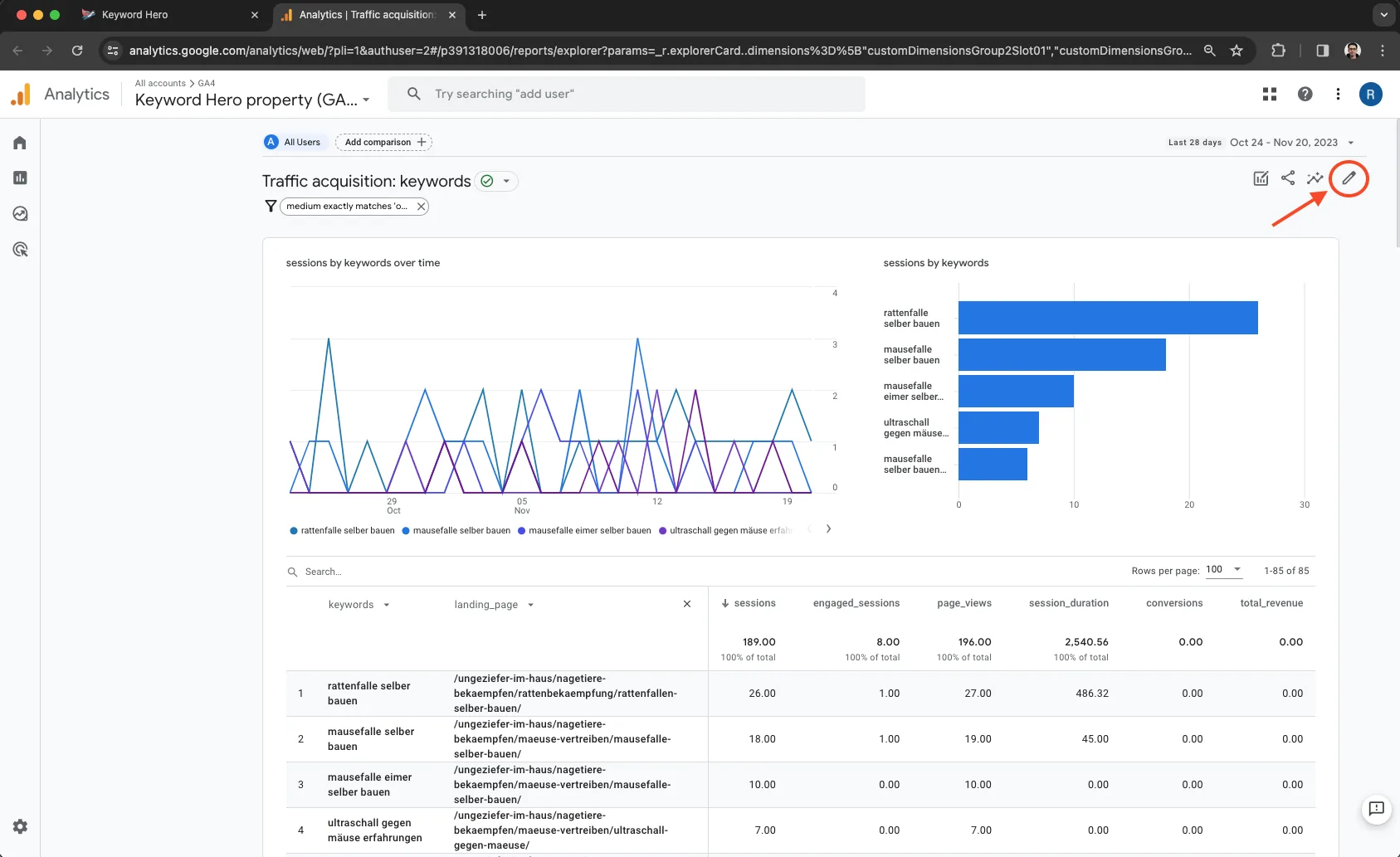
Task: Remove the landing_page secondary dimension
Action: click(687, 604)
